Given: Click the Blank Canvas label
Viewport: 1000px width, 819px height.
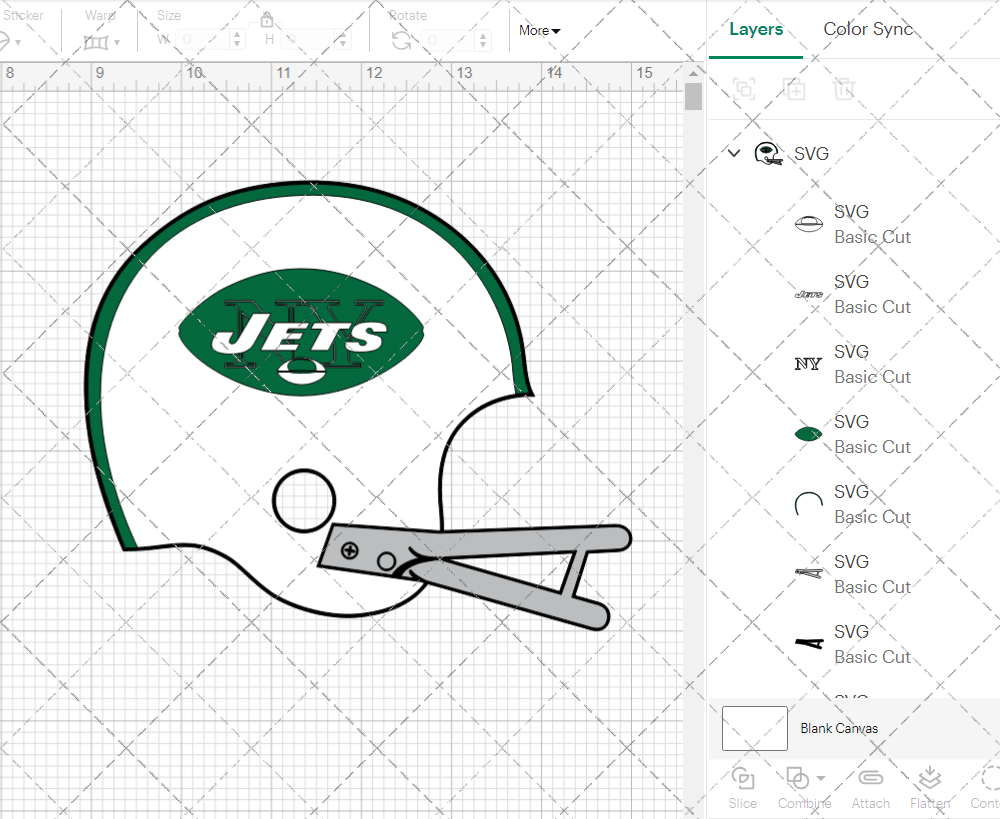Looking at the screenshot, I should click(839, 728).
